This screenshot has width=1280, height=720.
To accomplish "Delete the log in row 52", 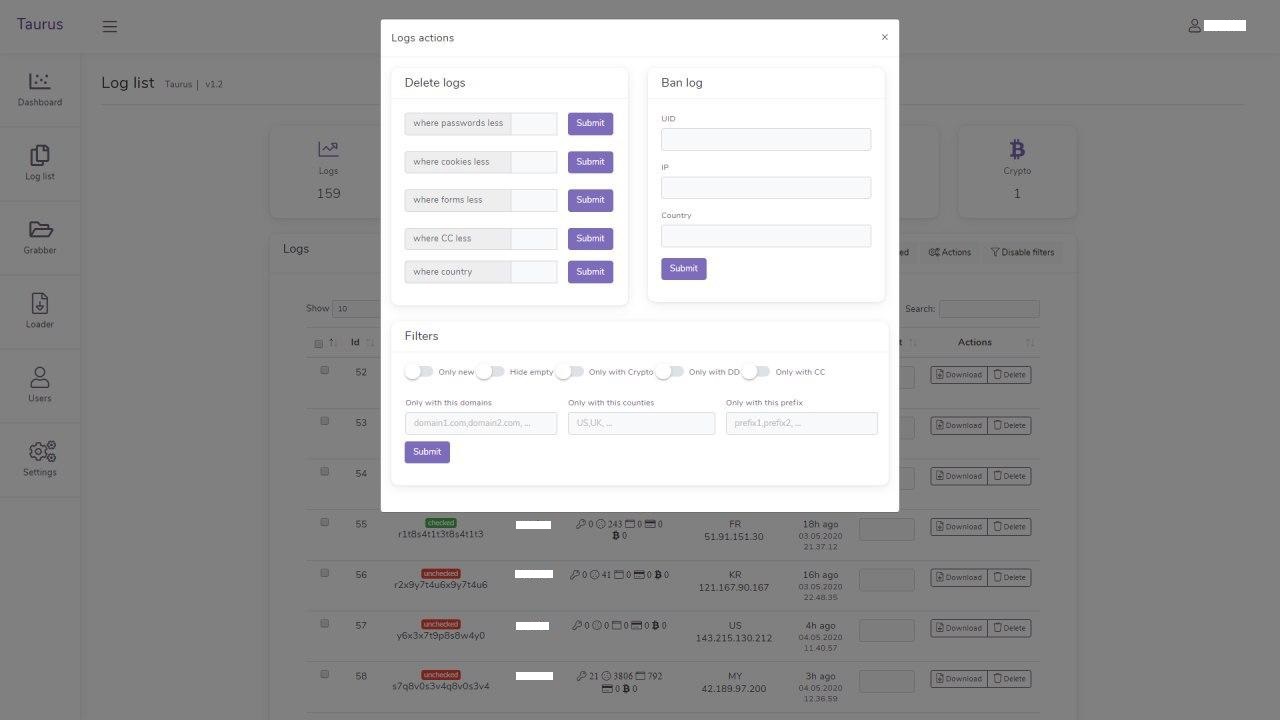I will (x=1009, y=375).
